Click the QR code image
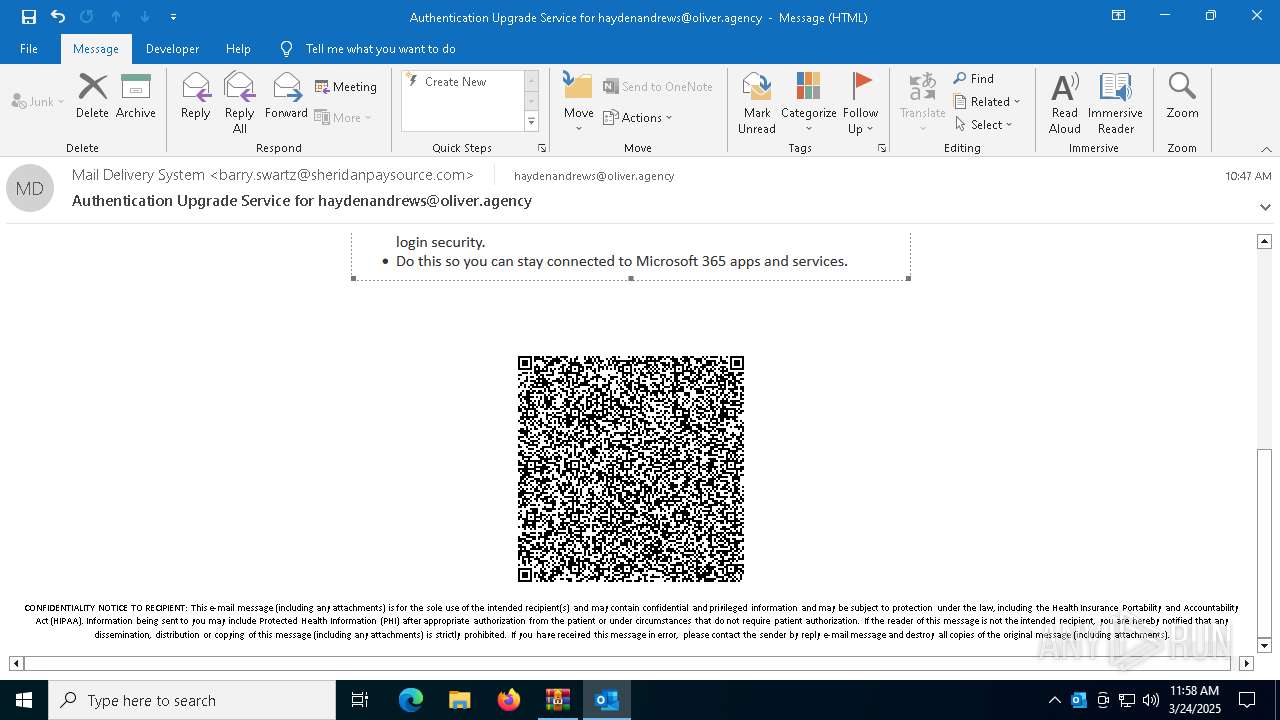Screen dimensions: 1280x720 point(631,469)
